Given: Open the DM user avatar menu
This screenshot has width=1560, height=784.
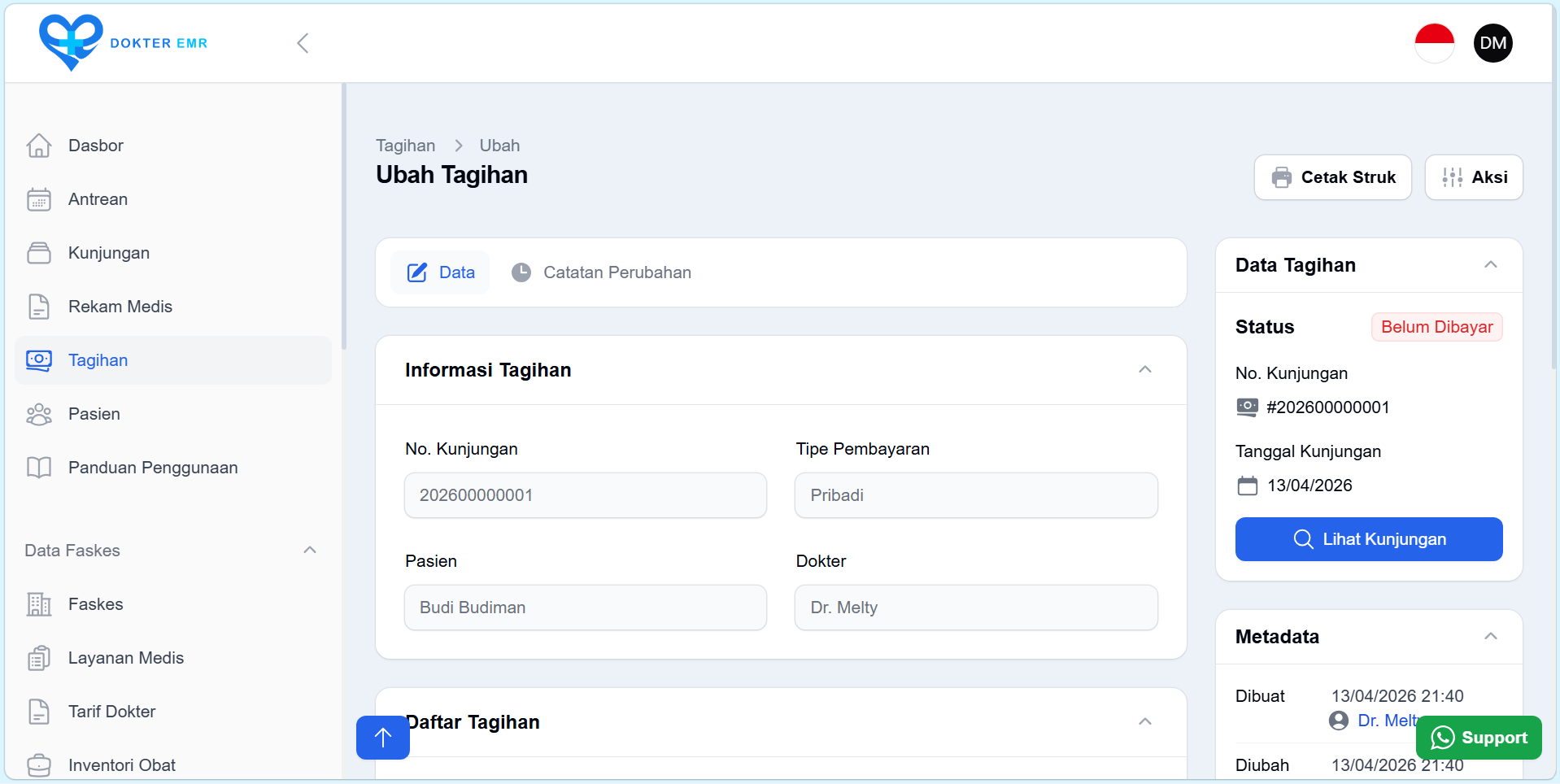Looking at the screenshot, I should coord(1492,43).
